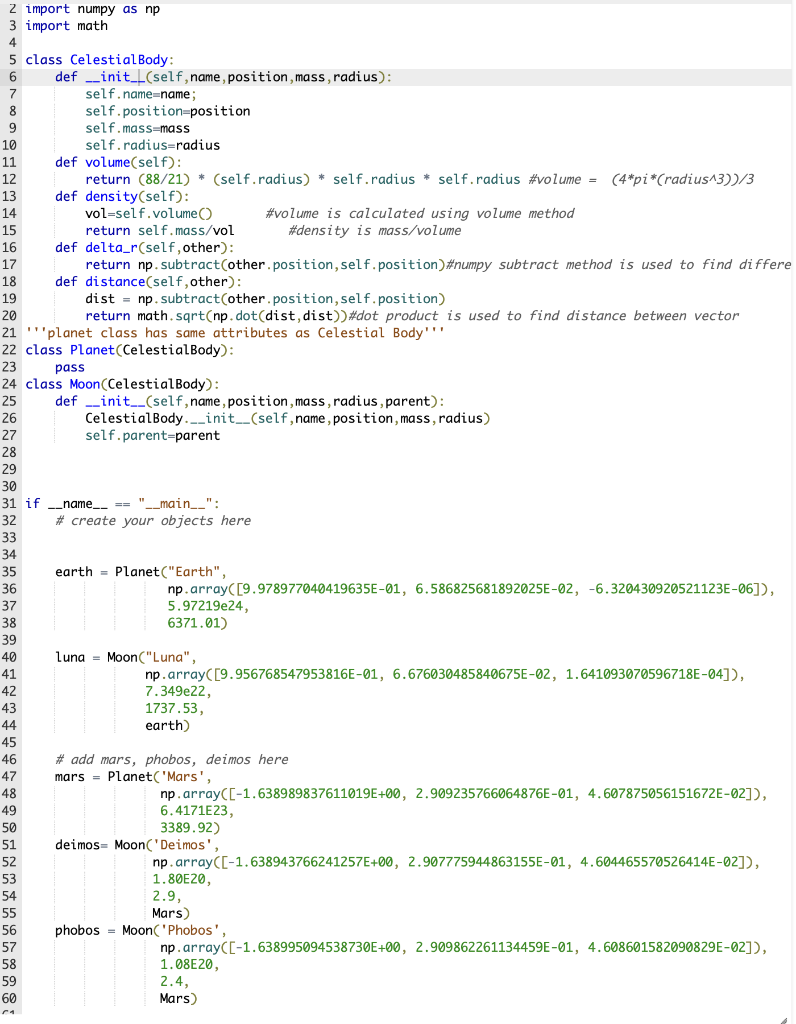Click 'return math.sqrt(np.dot(dist,dist))' statement
This screenshot has width=796, height=1024.
216,316
